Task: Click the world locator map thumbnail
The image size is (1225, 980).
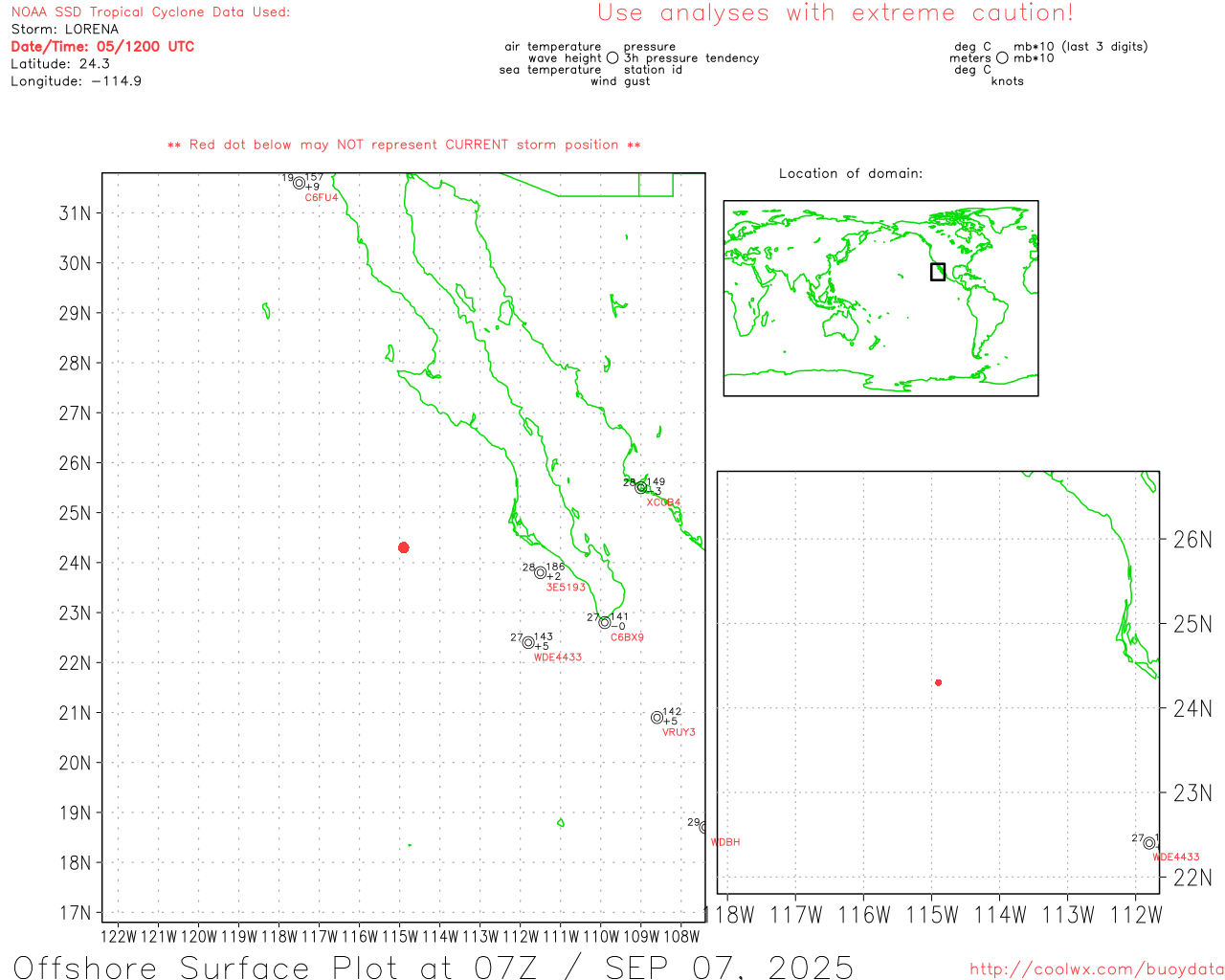Action: tap(880, 298)
